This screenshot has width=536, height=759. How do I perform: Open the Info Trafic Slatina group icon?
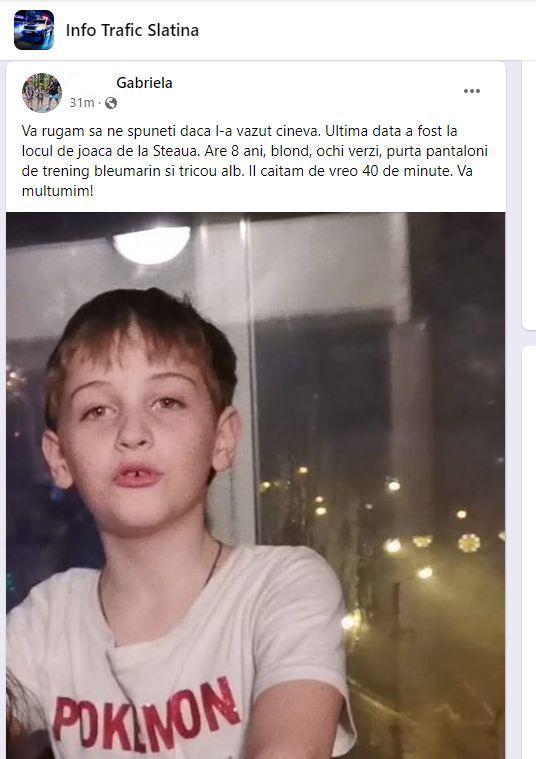click(x=34, y=30)
